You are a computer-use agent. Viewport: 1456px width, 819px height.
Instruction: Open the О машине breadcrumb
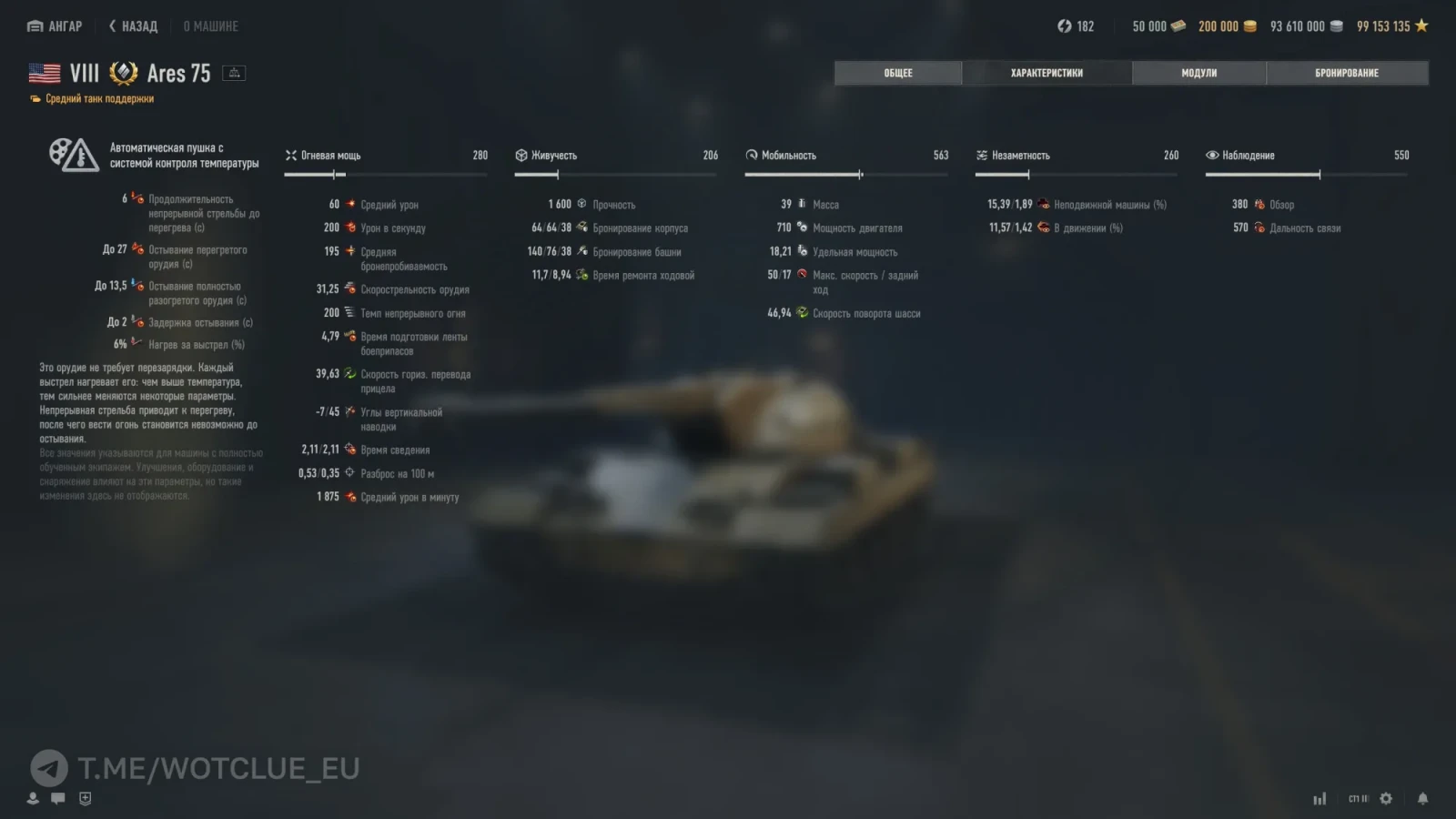[210, 26]
